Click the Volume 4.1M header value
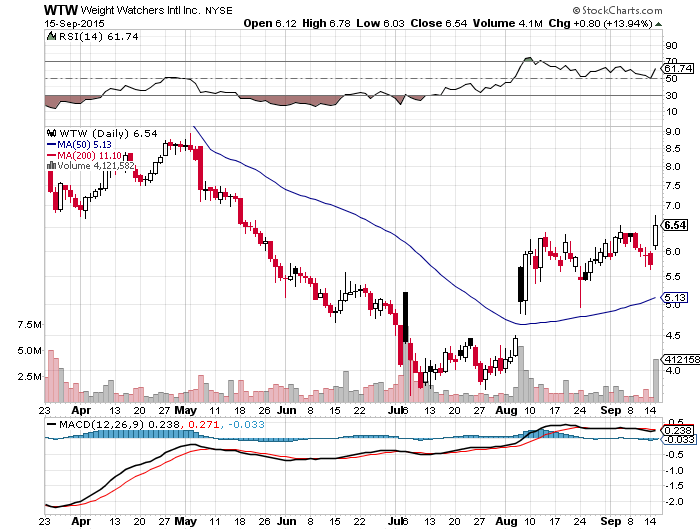This screenshot has width=700, height=530. click(507, 23)
